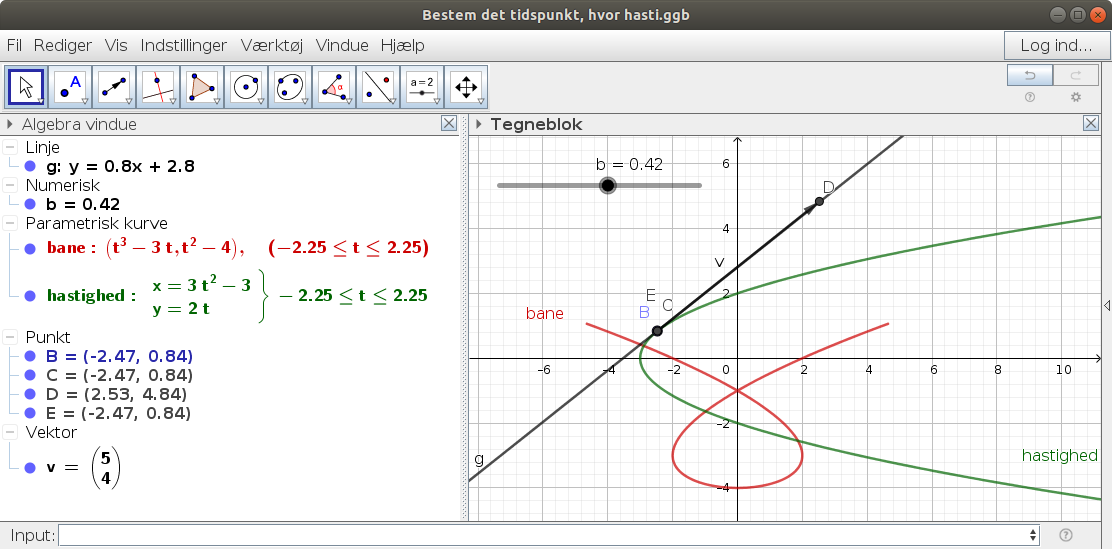Open Point tool submenu arrow

point(85,101)
